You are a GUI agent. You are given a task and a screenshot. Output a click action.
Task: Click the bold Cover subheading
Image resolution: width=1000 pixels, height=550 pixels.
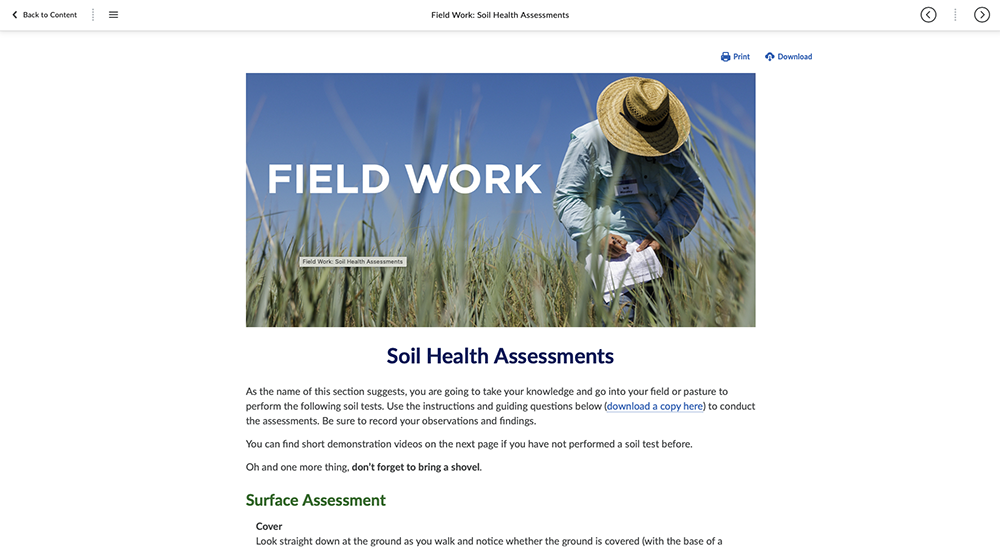click(x=269, y=526)
